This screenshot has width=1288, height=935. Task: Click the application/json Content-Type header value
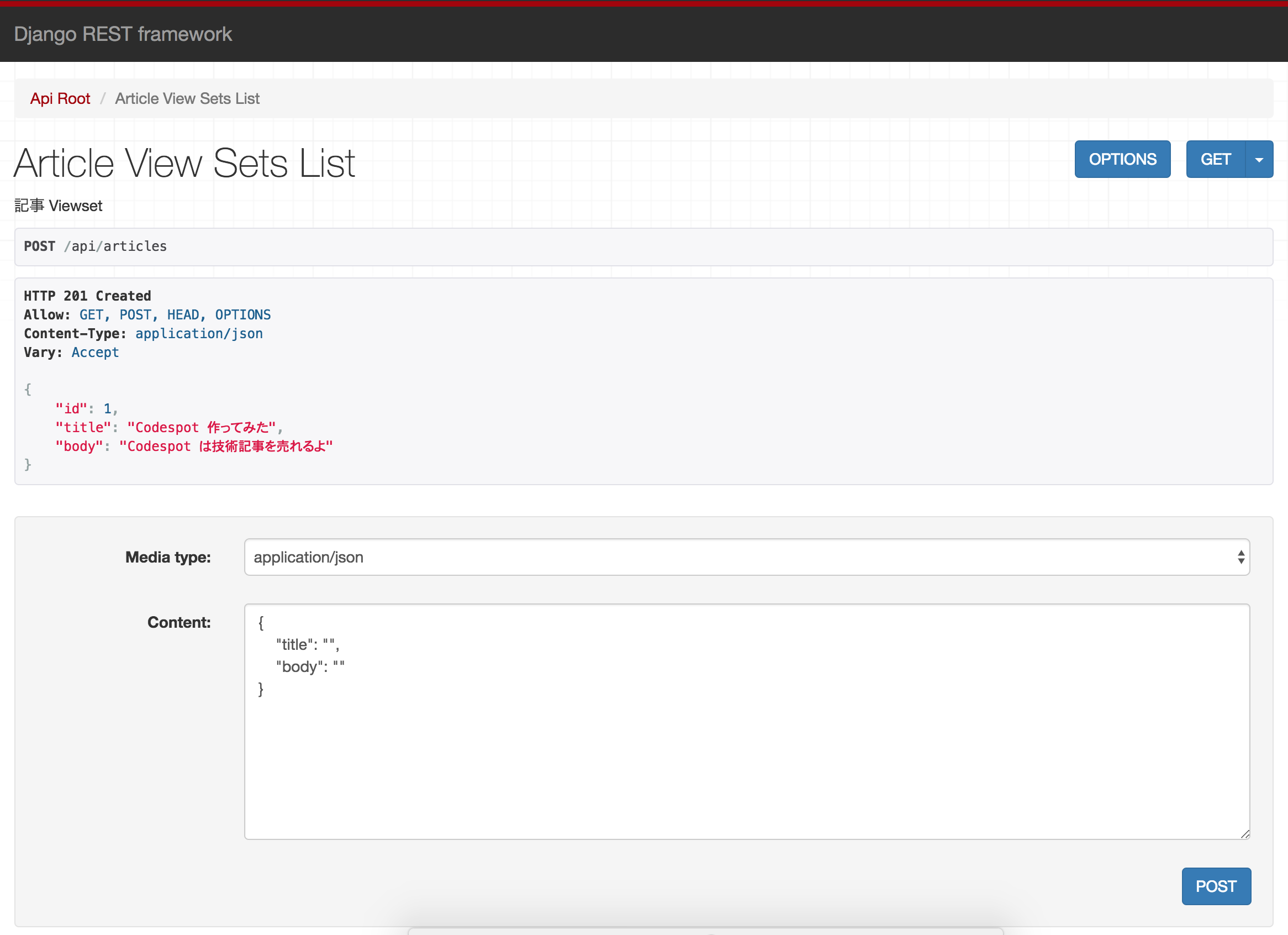tap(199, 334)
